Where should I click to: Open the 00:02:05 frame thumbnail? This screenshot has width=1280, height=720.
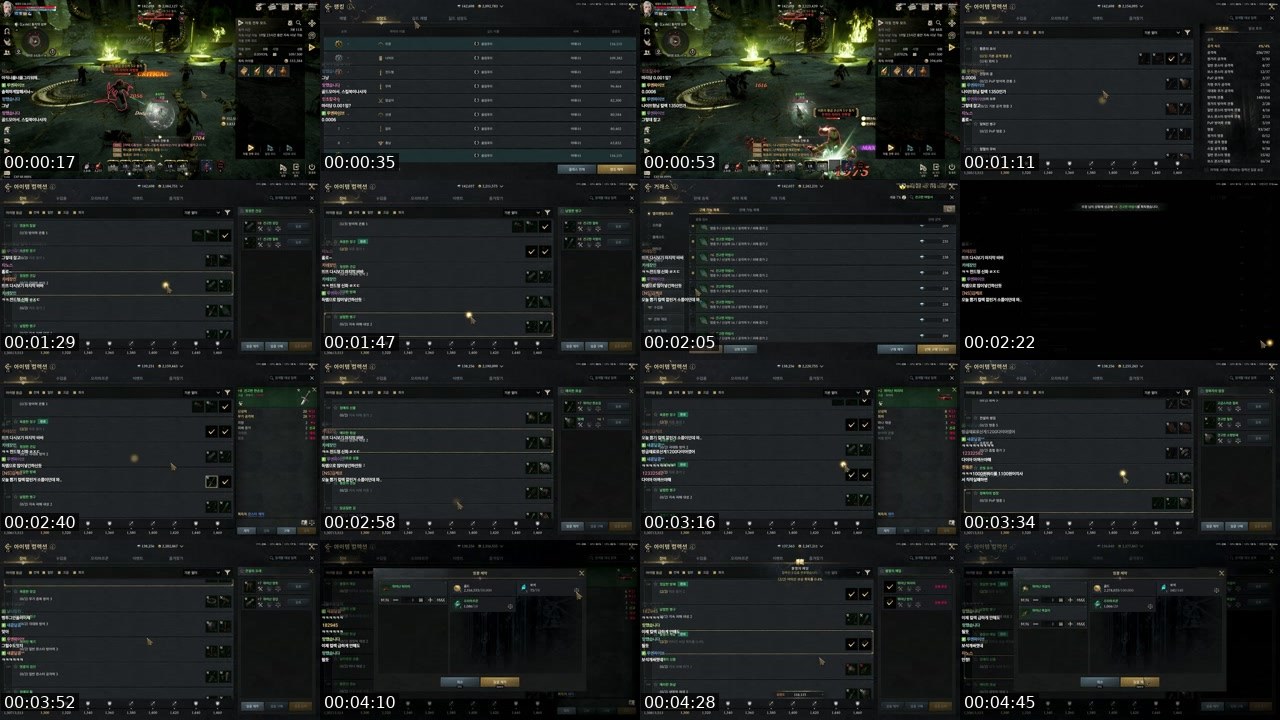pyautogui.click(x=800, y=270)
